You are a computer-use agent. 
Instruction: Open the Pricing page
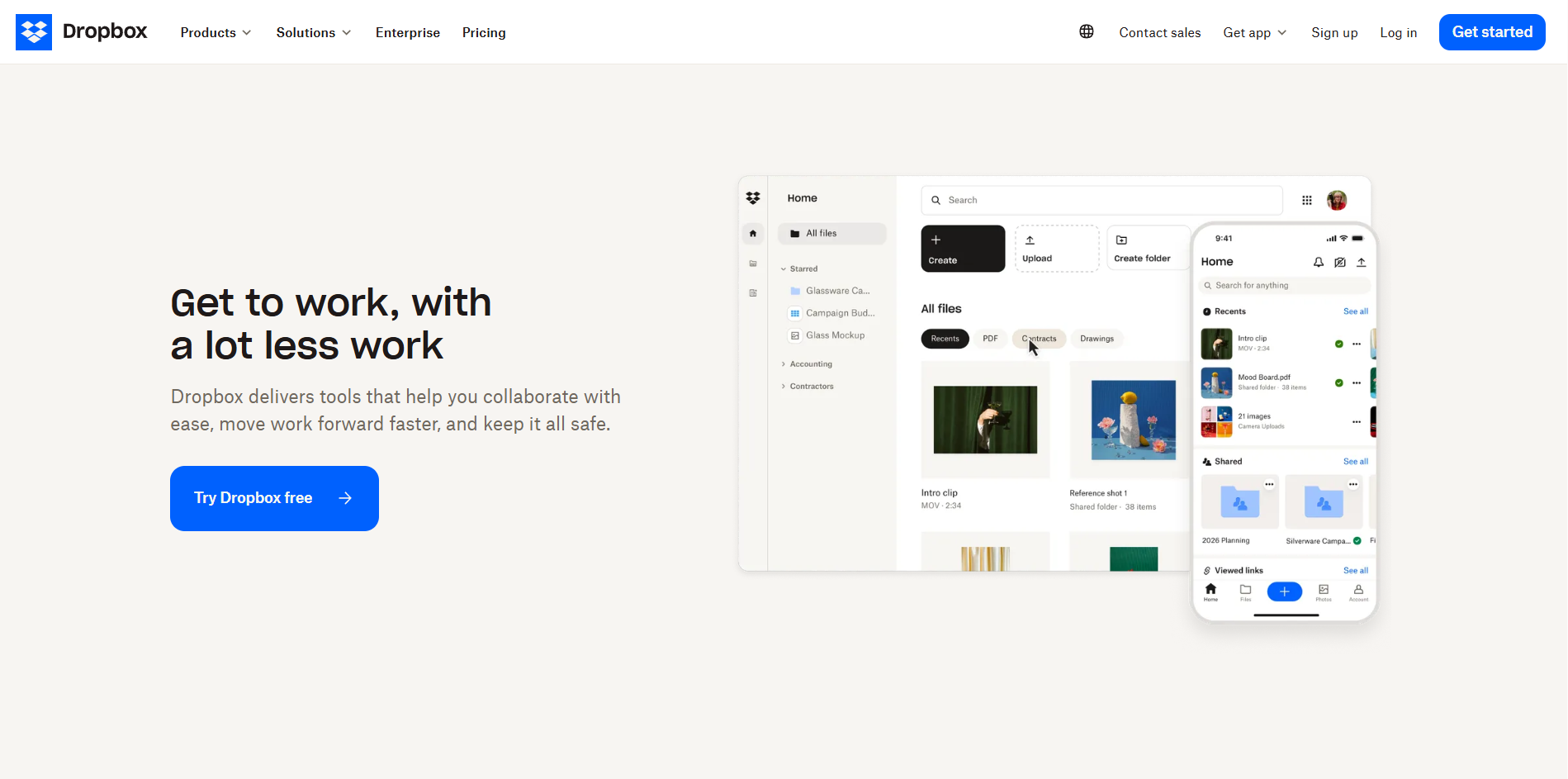click(x=484, y=32)
